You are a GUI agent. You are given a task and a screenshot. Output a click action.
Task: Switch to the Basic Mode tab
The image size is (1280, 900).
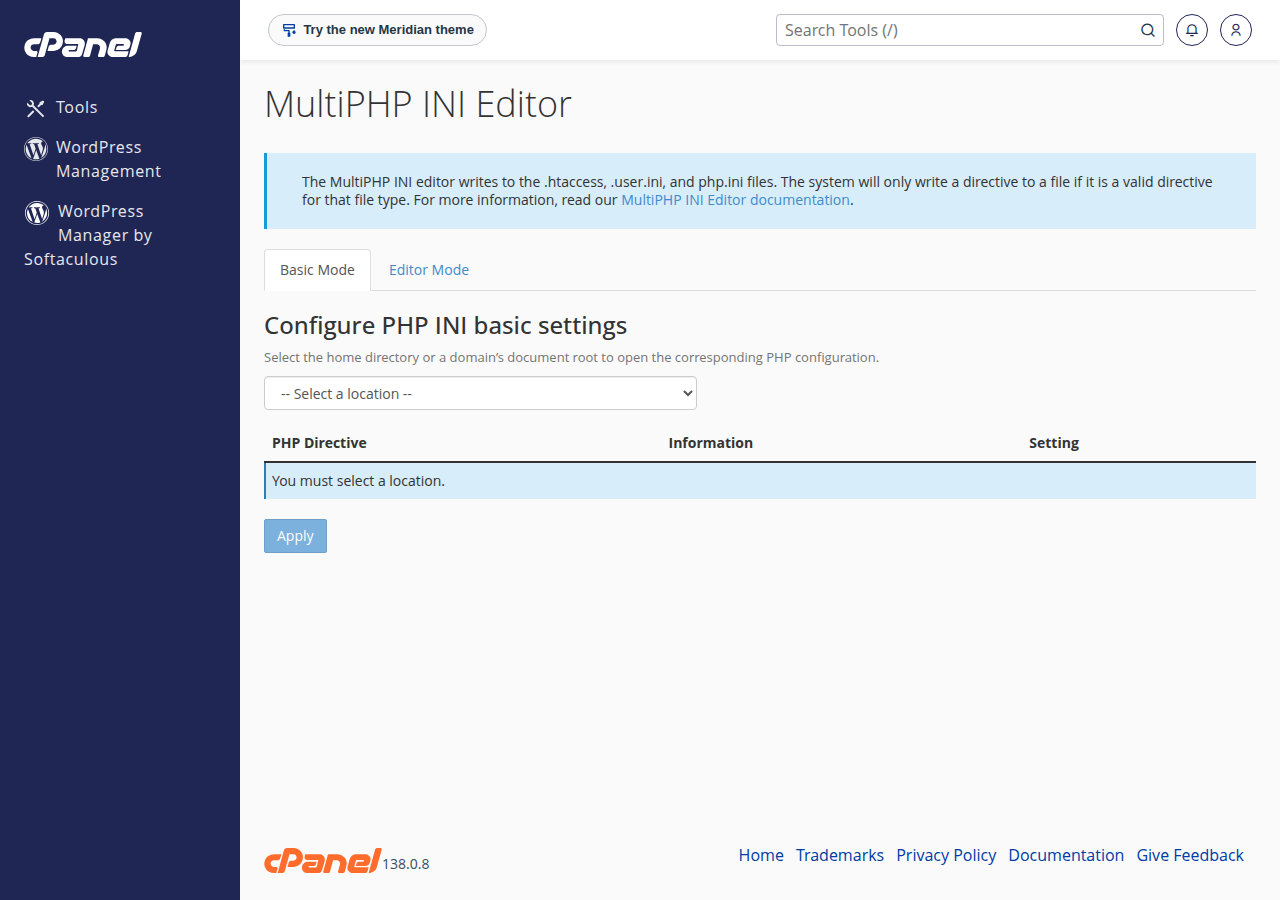point(317,270)
